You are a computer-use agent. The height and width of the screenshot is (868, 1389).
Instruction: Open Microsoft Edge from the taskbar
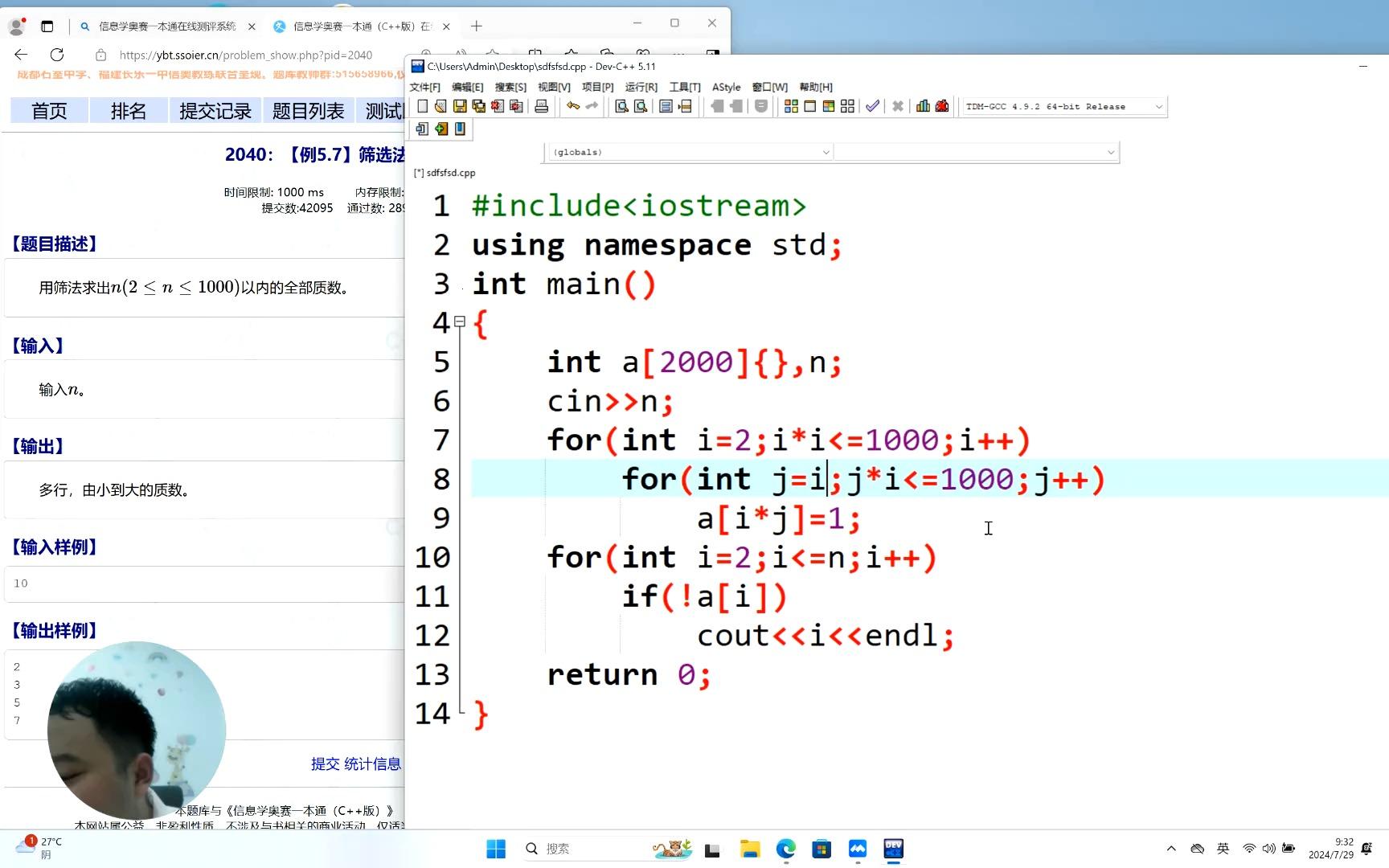786,849
